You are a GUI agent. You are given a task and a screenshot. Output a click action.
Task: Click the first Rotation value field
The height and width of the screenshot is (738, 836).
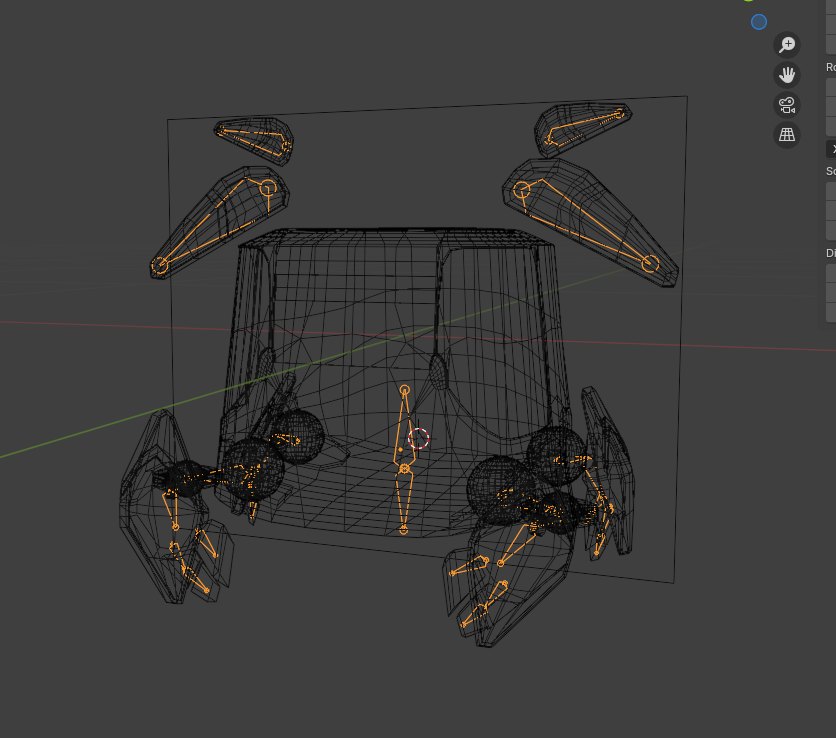pos(831,87)
